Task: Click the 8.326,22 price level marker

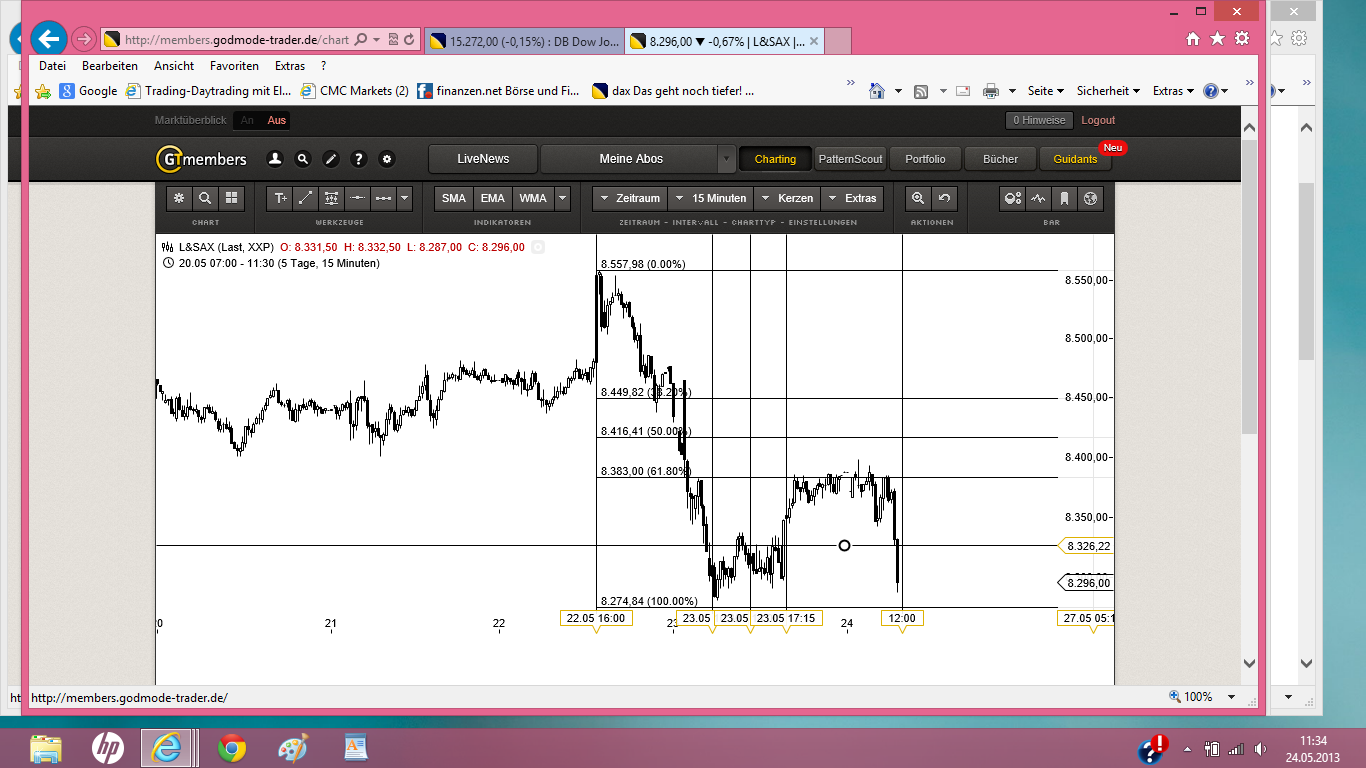Action: 1087,546
